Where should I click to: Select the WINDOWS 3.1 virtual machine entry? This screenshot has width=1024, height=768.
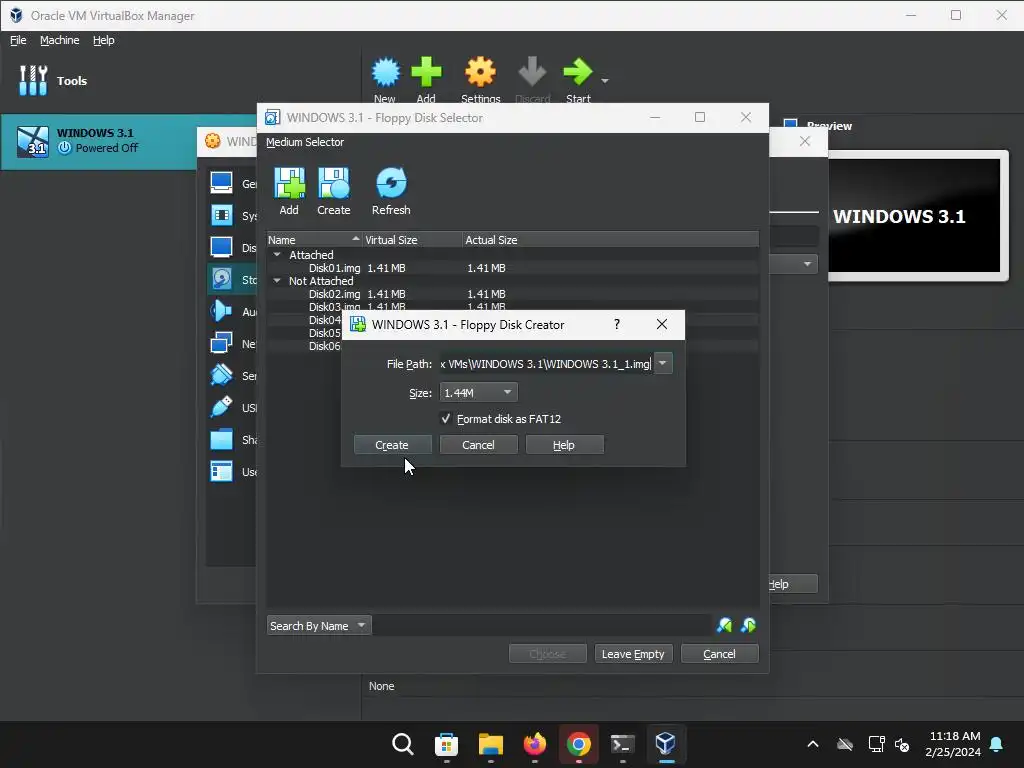point(98,141)
